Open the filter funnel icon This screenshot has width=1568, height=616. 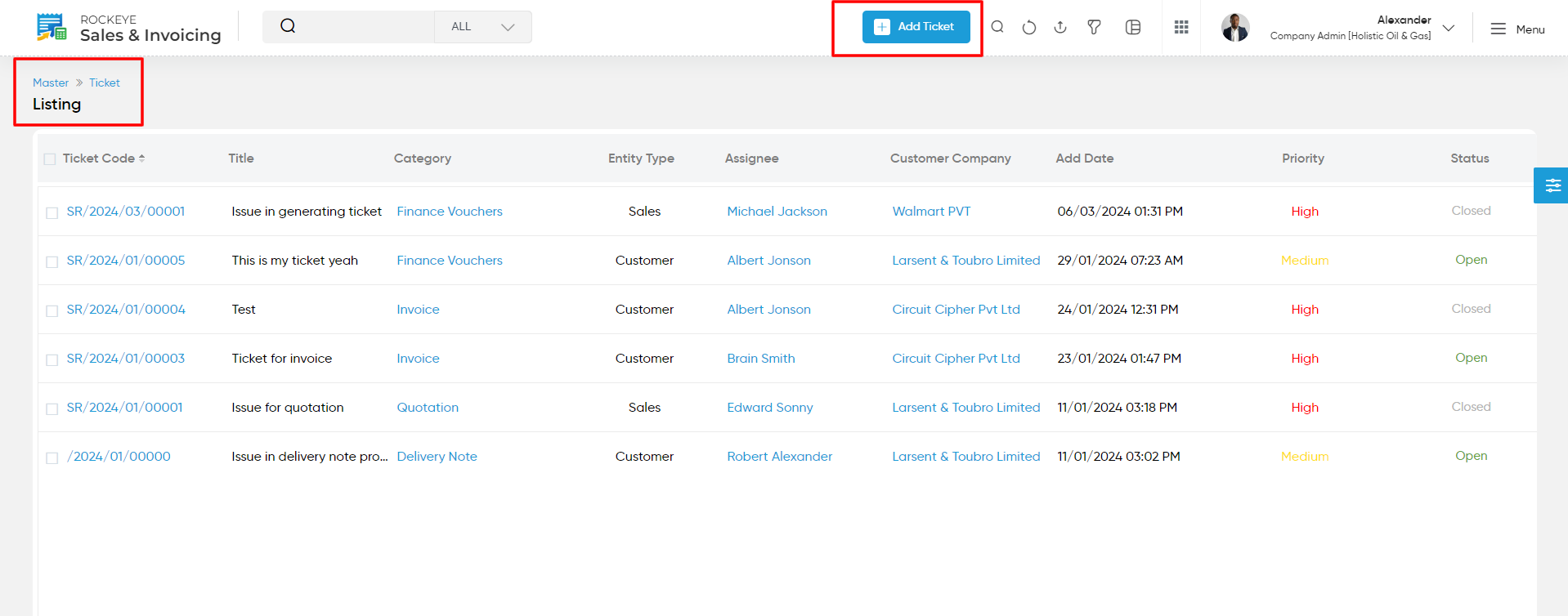[1094, 27]
